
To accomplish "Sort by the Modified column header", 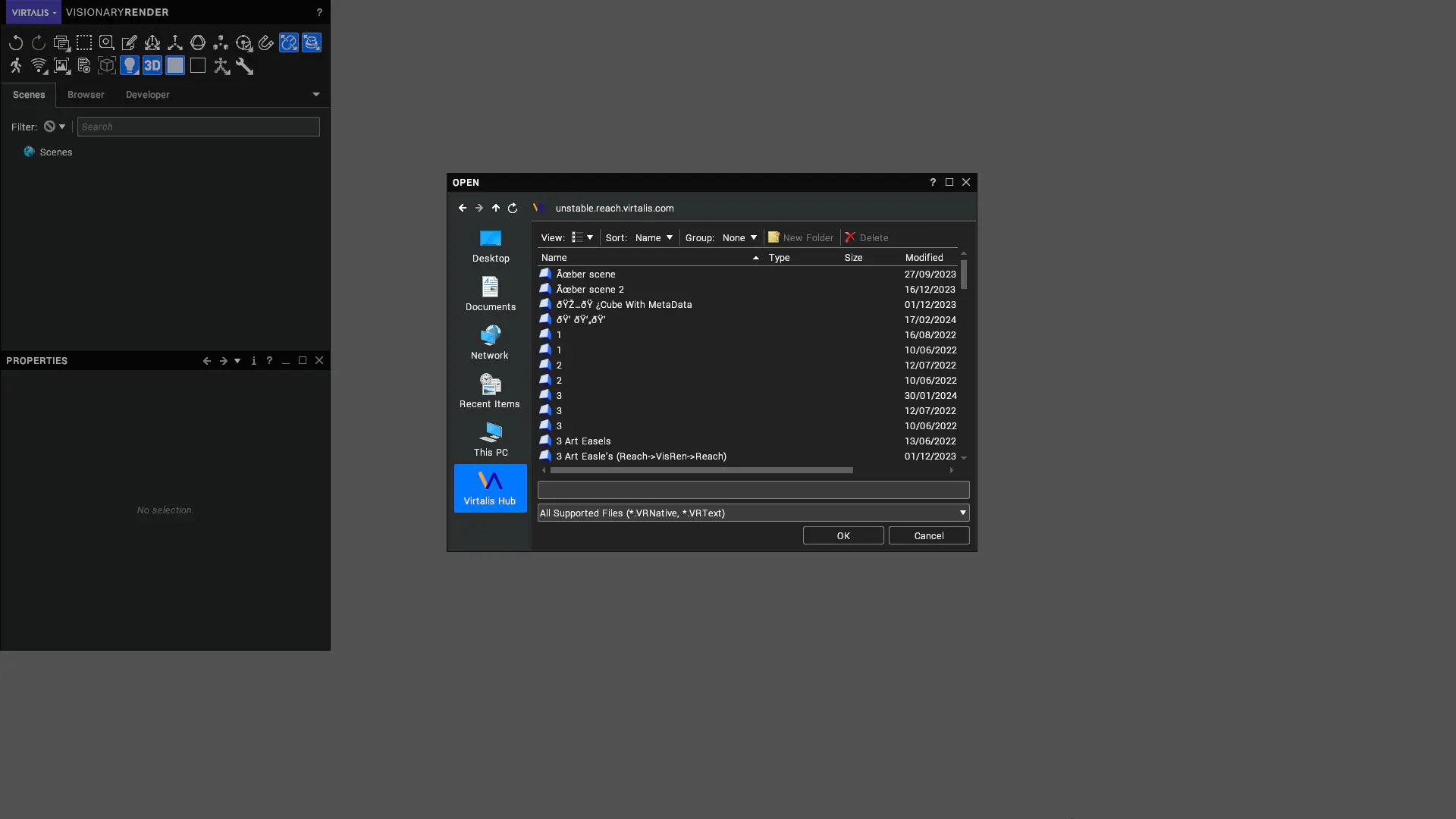I will pyautogui.click(x=930, y=258).
